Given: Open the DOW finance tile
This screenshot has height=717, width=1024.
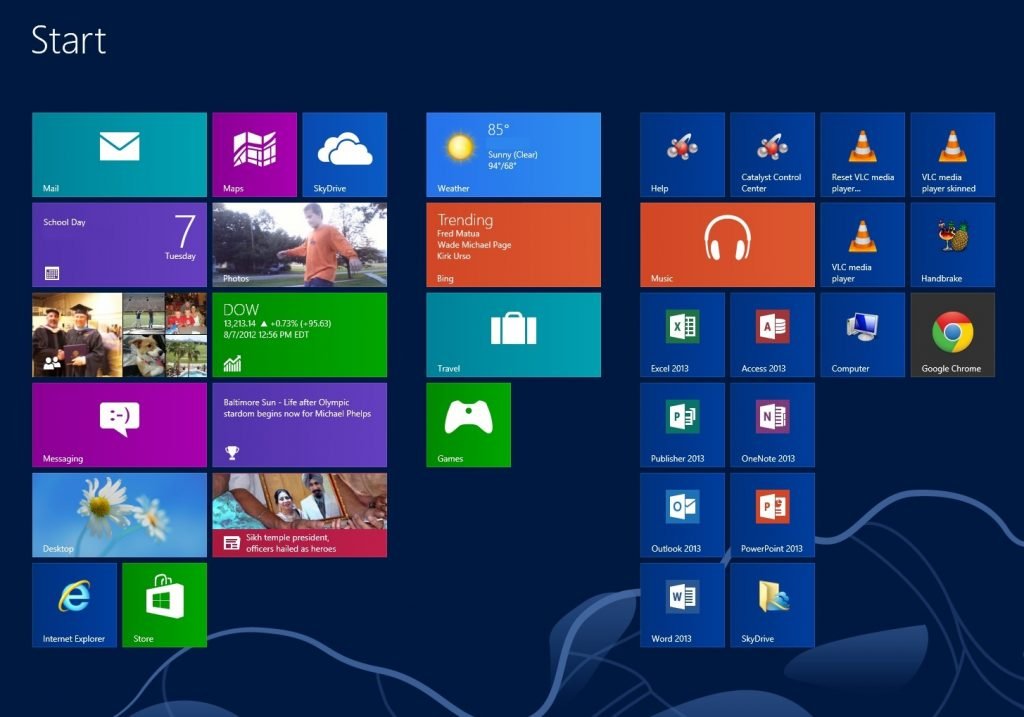Looking at the screenshot, I should pyautogui.click(x=299, y=334).
